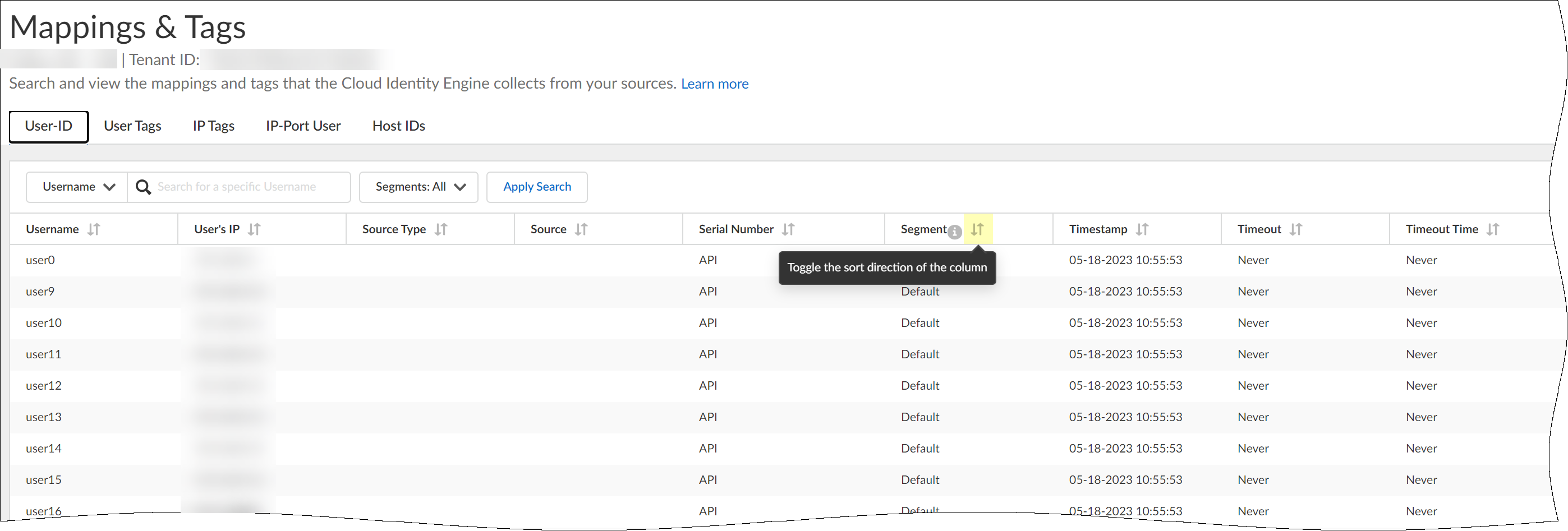
Task: Sort table by Source column arrows
Action: (x=581, y=229)
